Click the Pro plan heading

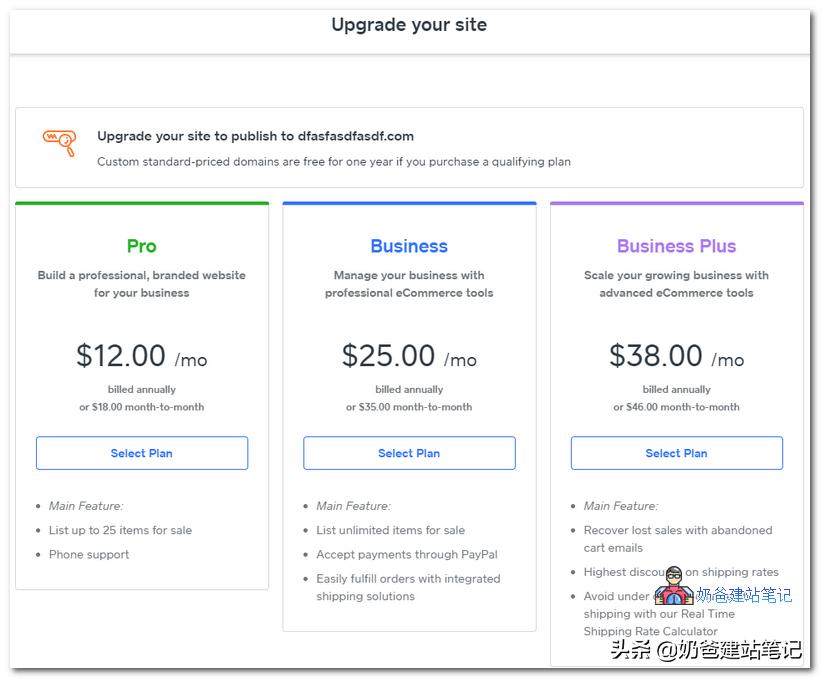(x=142, y=246)
